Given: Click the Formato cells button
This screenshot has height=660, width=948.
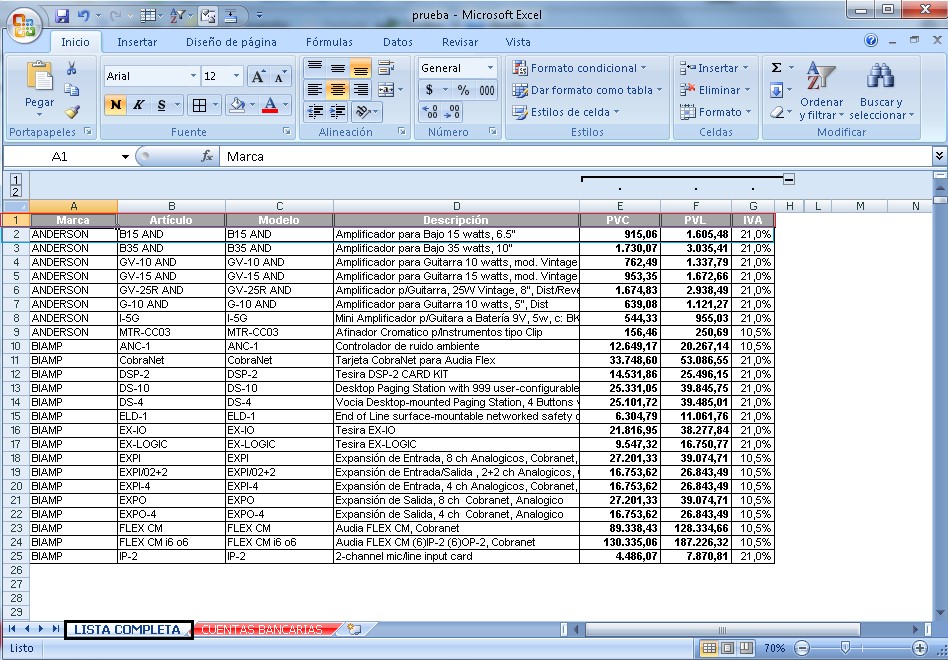Looking at the screenshot, I should point(715,112).
